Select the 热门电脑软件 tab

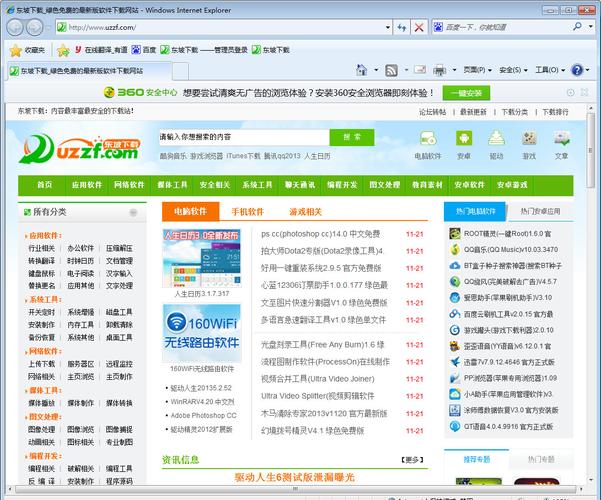[x=475, y=211]
